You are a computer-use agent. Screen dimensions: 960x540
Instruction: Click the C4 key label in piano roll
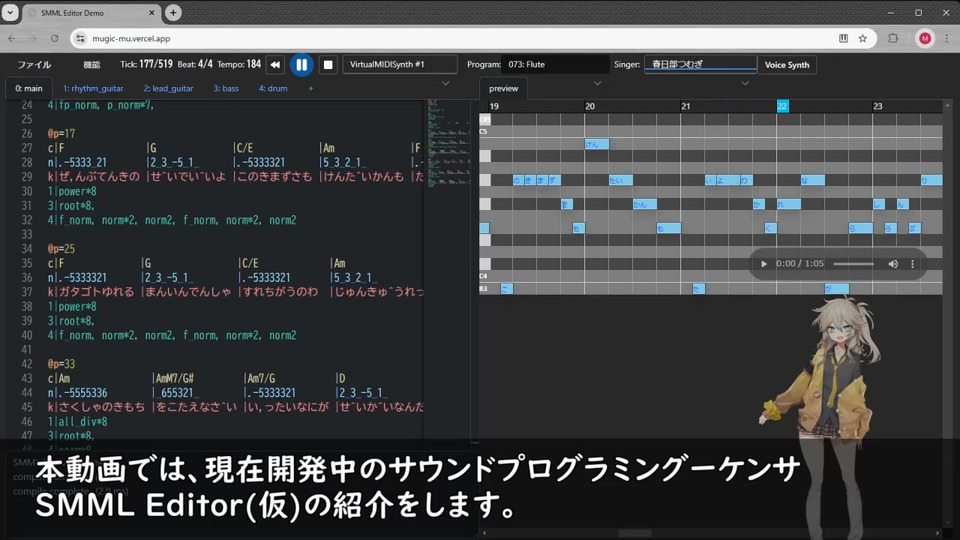484,276
